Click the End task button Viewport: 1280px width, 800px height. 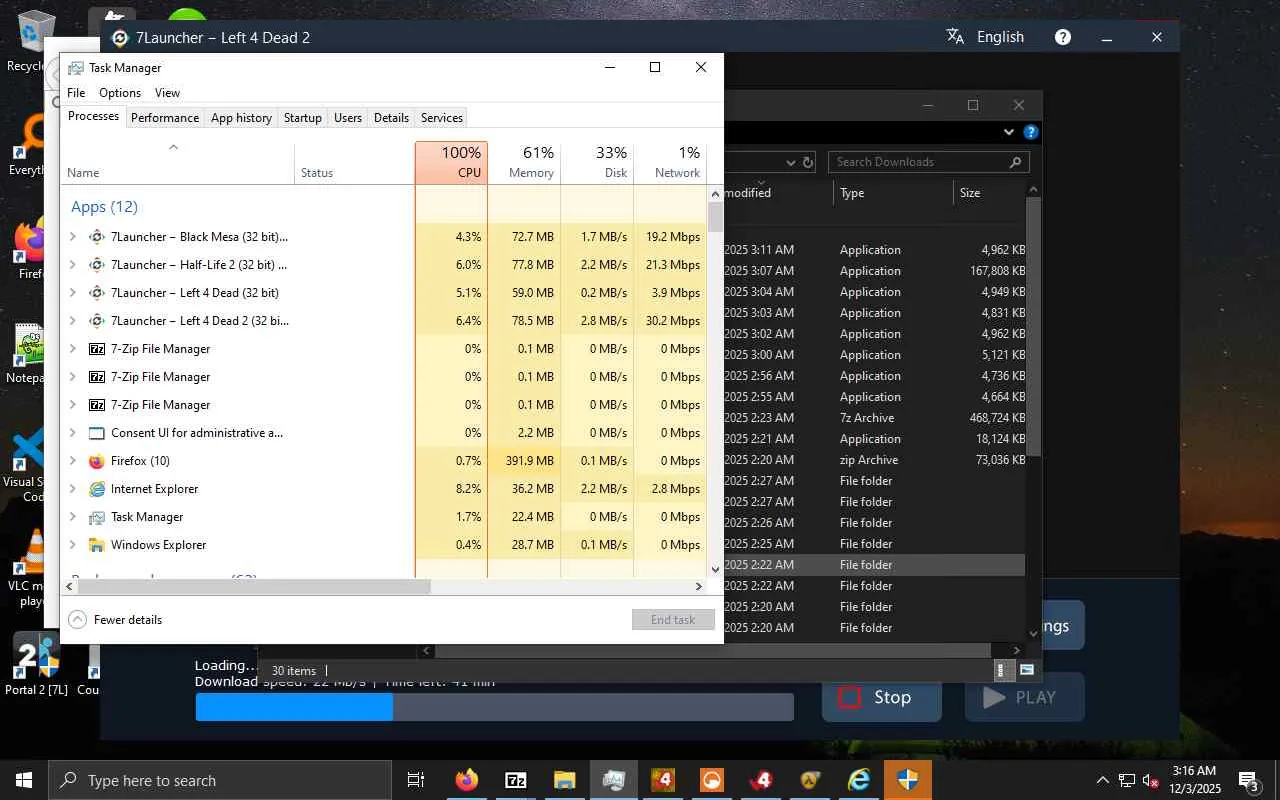point(673,620)
